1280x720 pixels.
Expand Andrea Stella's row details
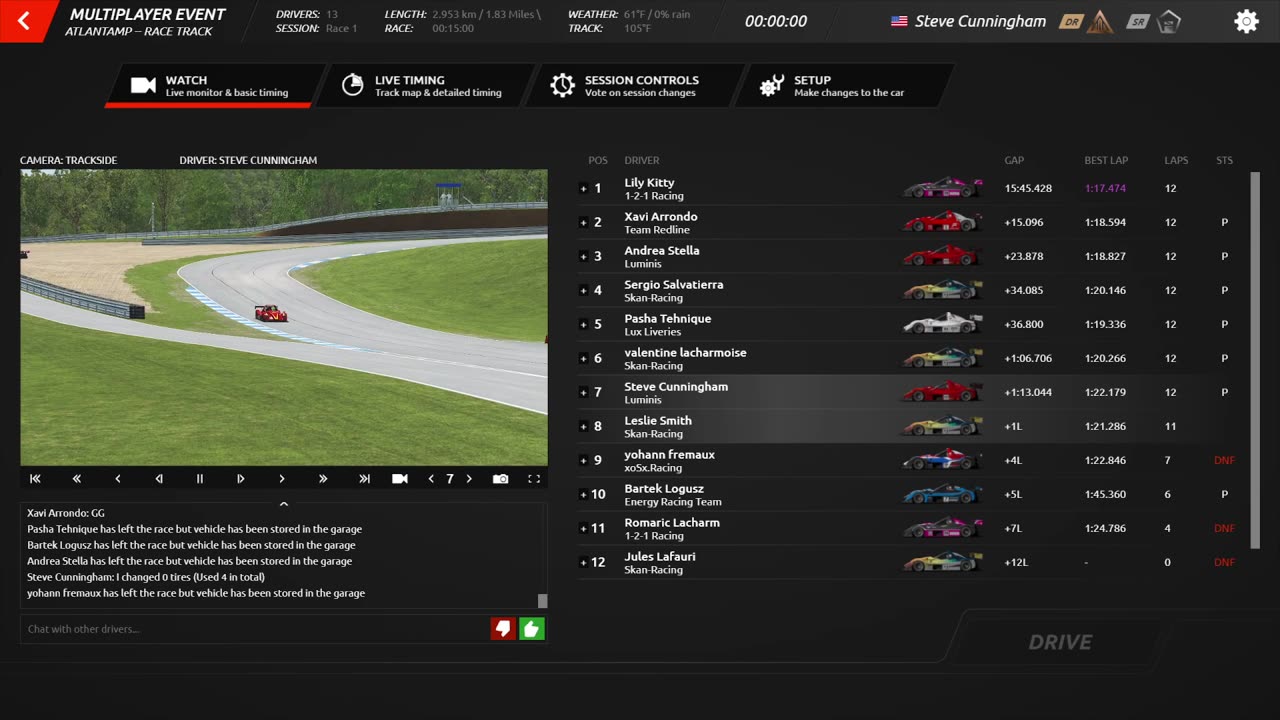584,256
